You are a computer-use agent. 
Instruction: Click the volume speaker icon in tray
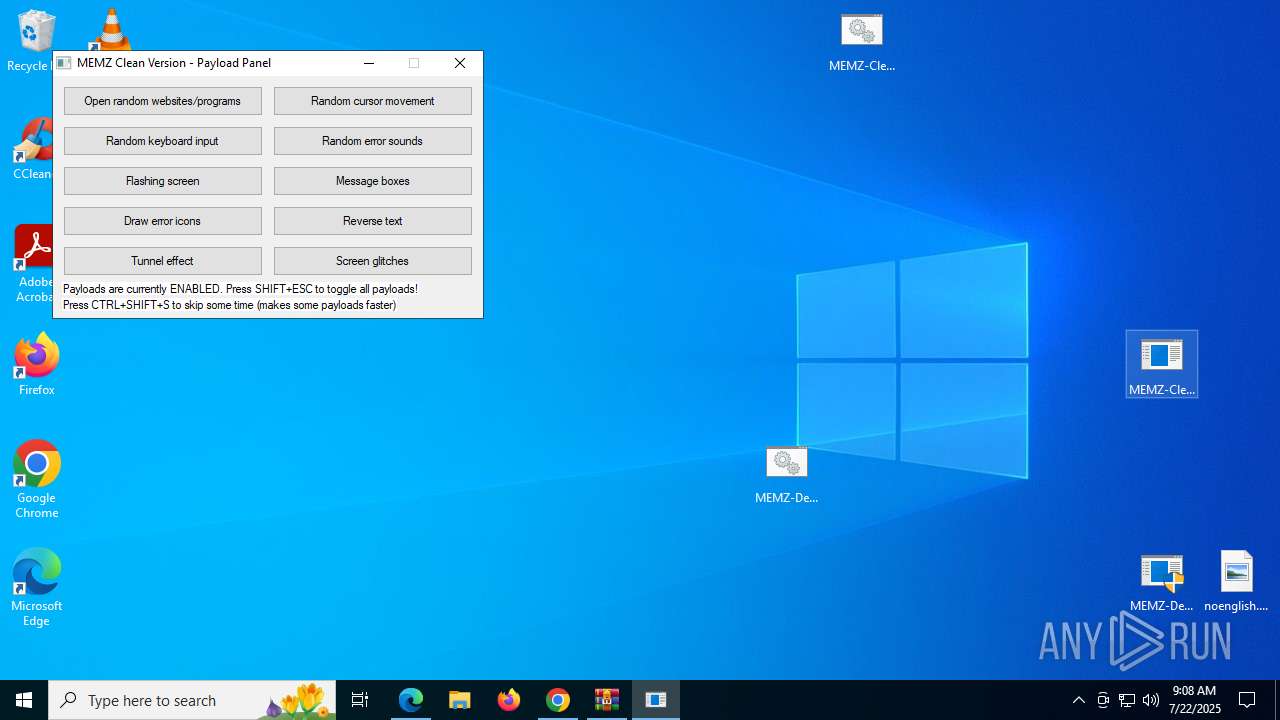coord(1151,700)
